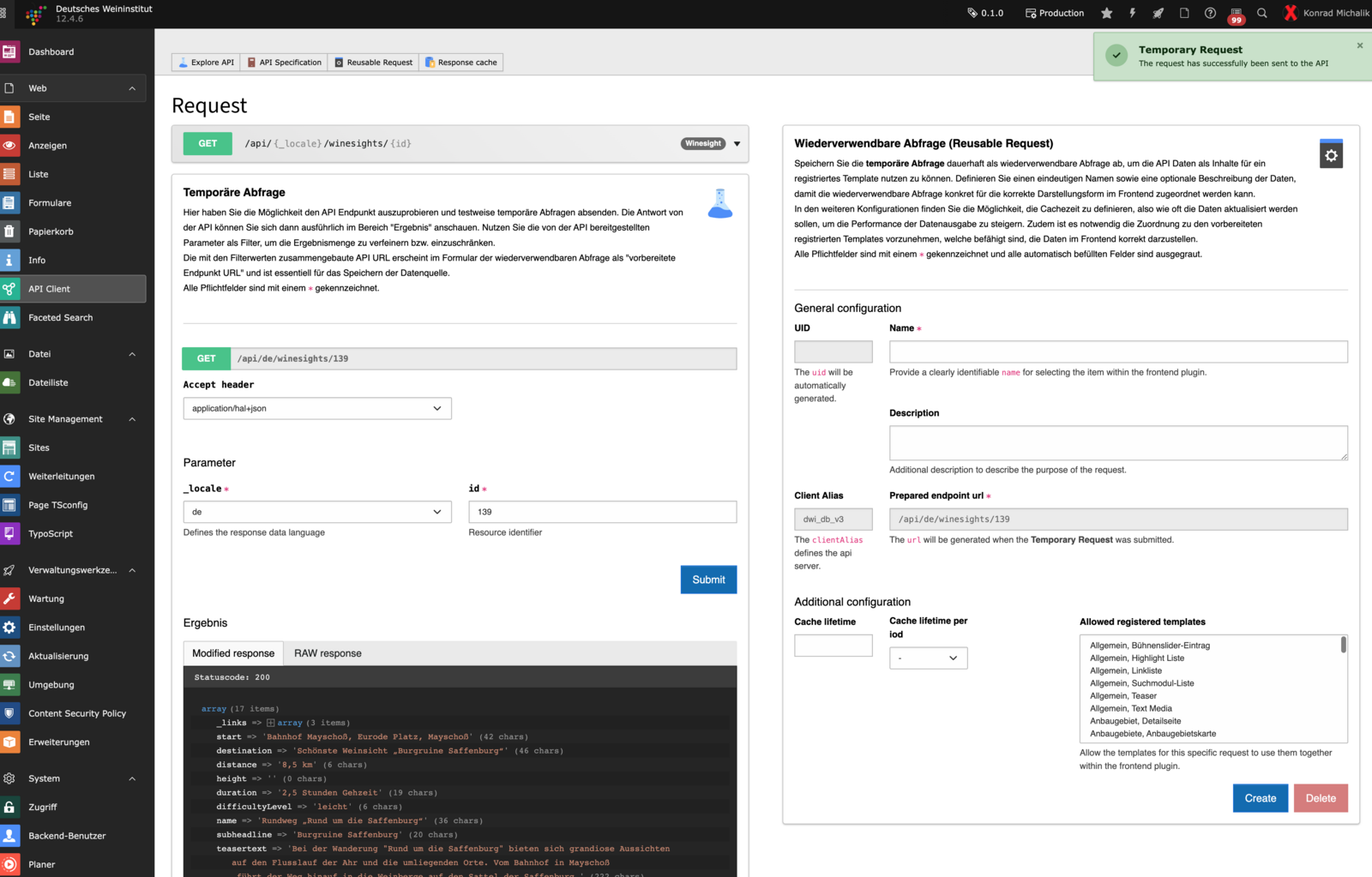Dismiss the Temporary Request notification
This screenshot has height=877, width=1372.
coord(1359,45)
